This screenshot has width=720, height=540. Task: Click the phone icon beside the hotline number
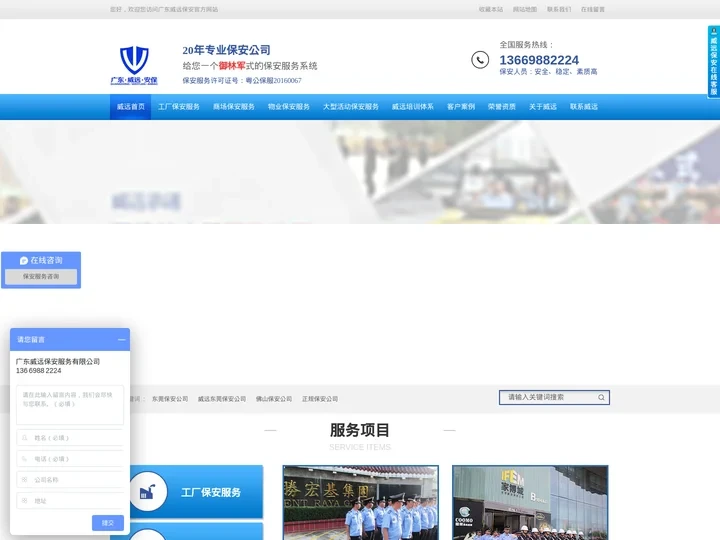(480, 60)
